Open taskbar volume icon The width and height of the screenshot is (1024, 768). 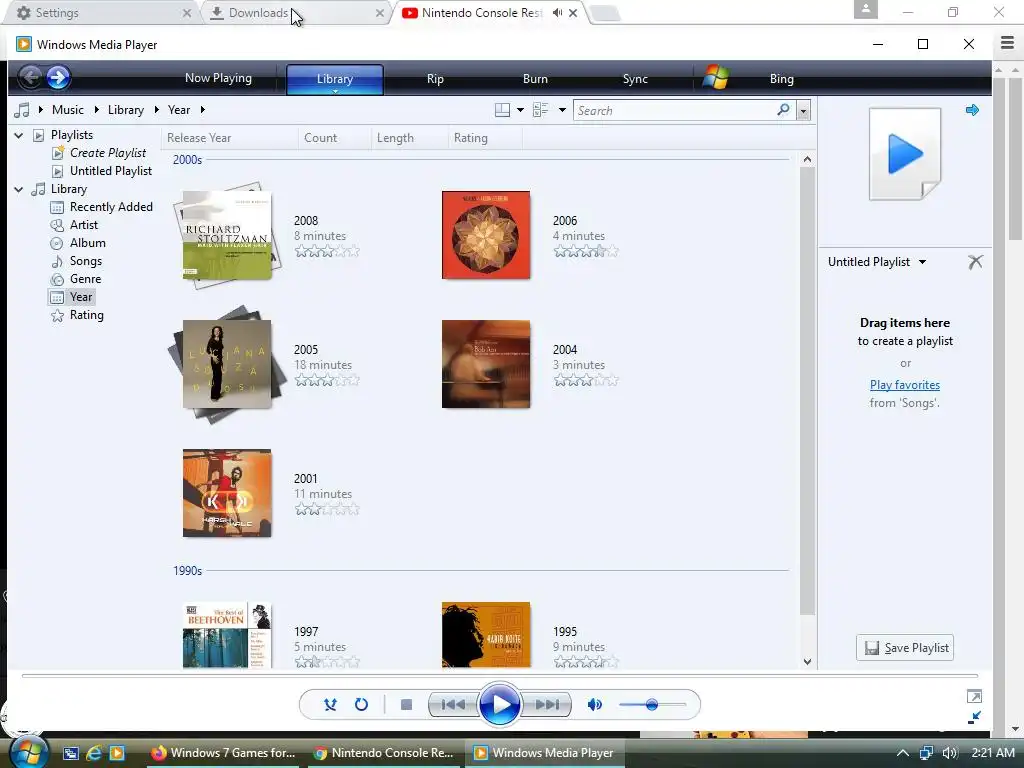click(950, 753)
